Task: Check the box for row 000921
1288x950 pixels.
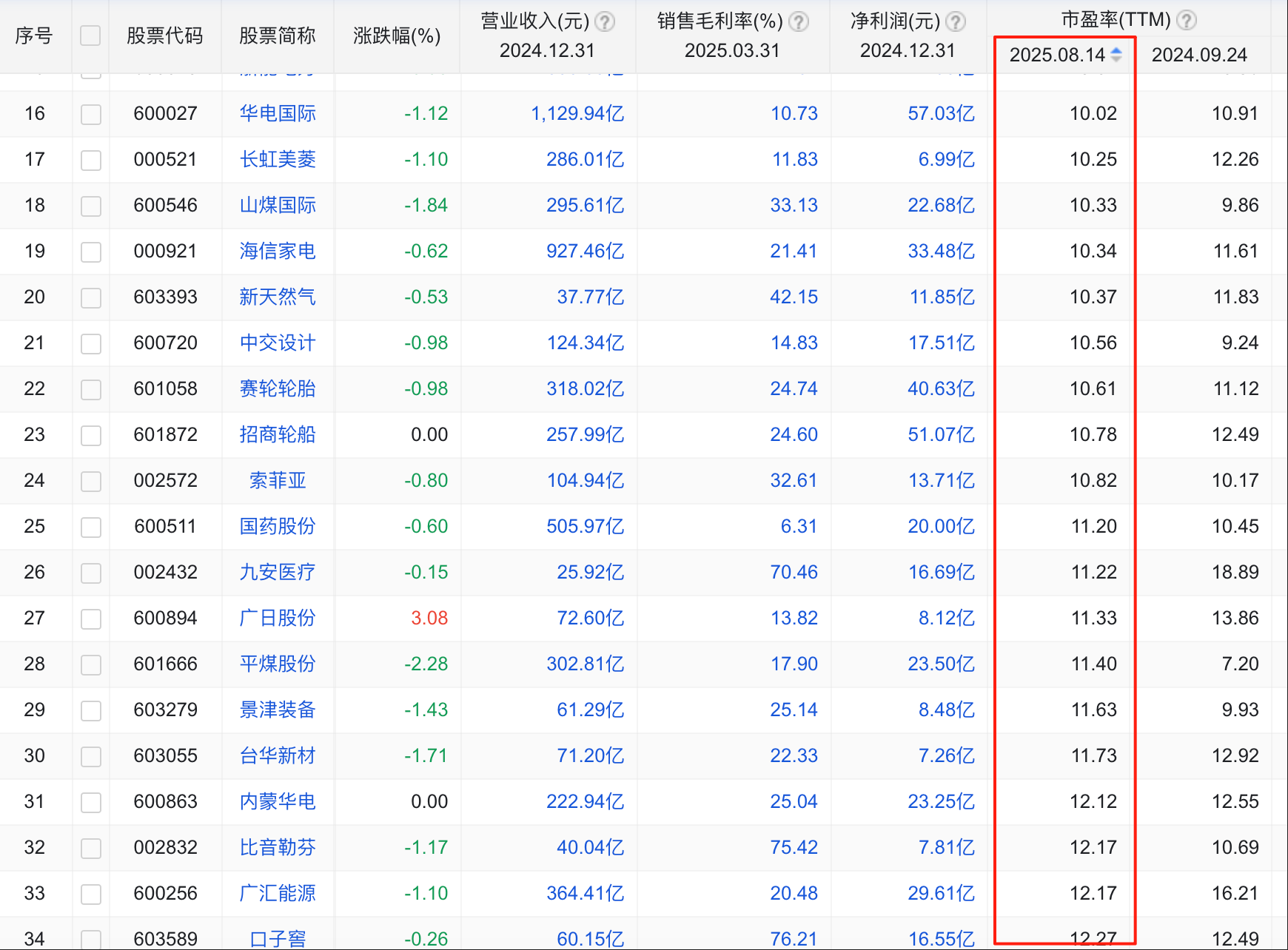Action: click(91, 252)
